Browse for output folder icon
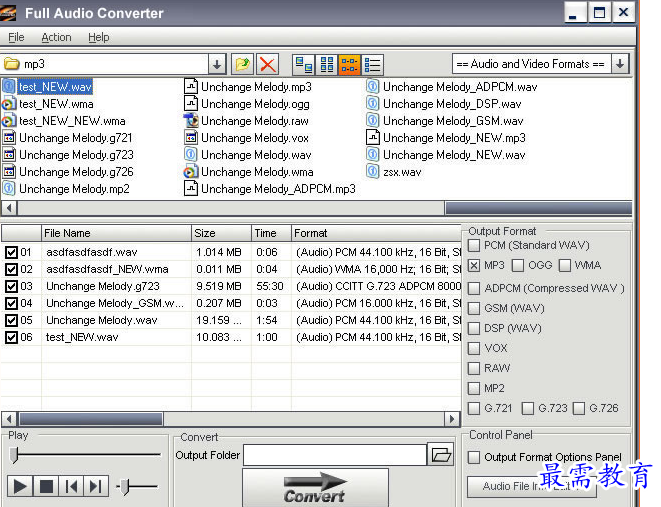The height and width of the screenshot is (507, 661). click(441, 455)
